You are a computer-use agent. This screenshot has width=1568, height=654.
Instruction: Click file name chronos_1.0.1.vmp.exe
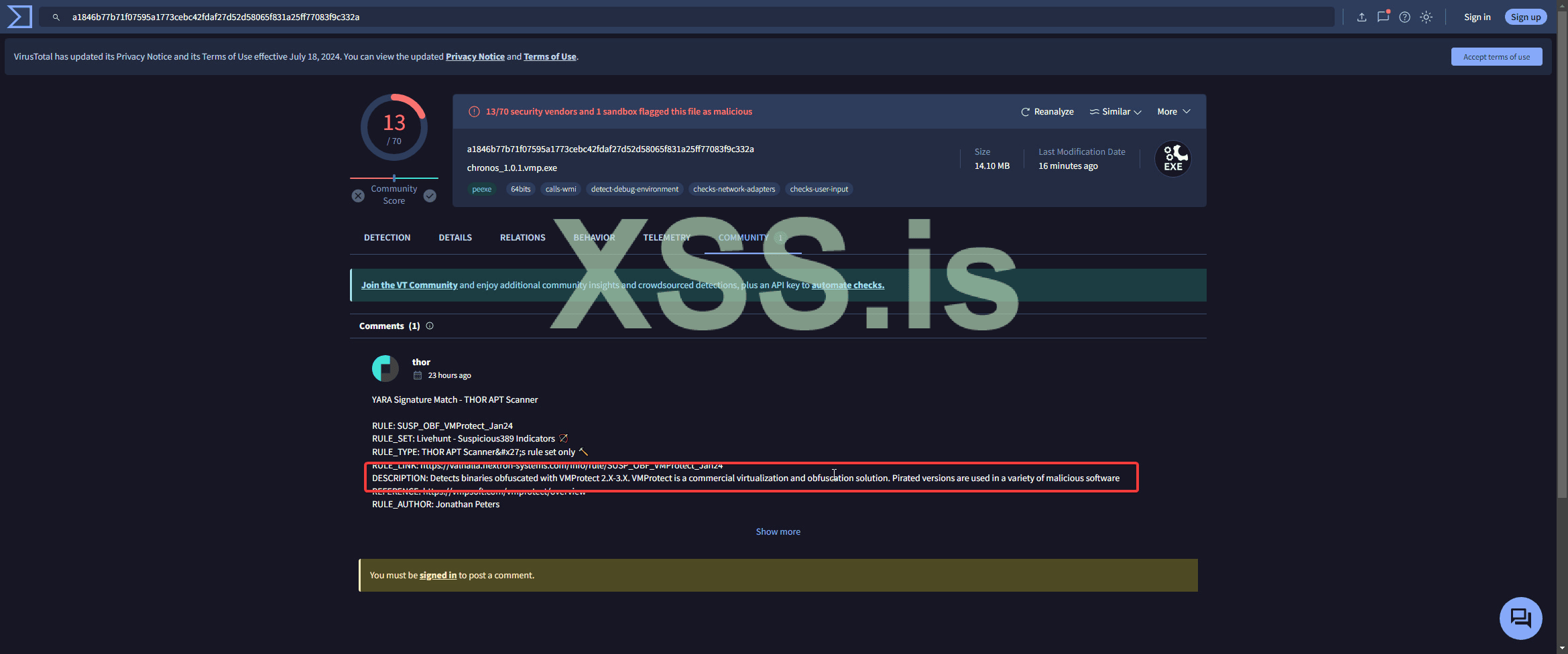tap(511, 168)
